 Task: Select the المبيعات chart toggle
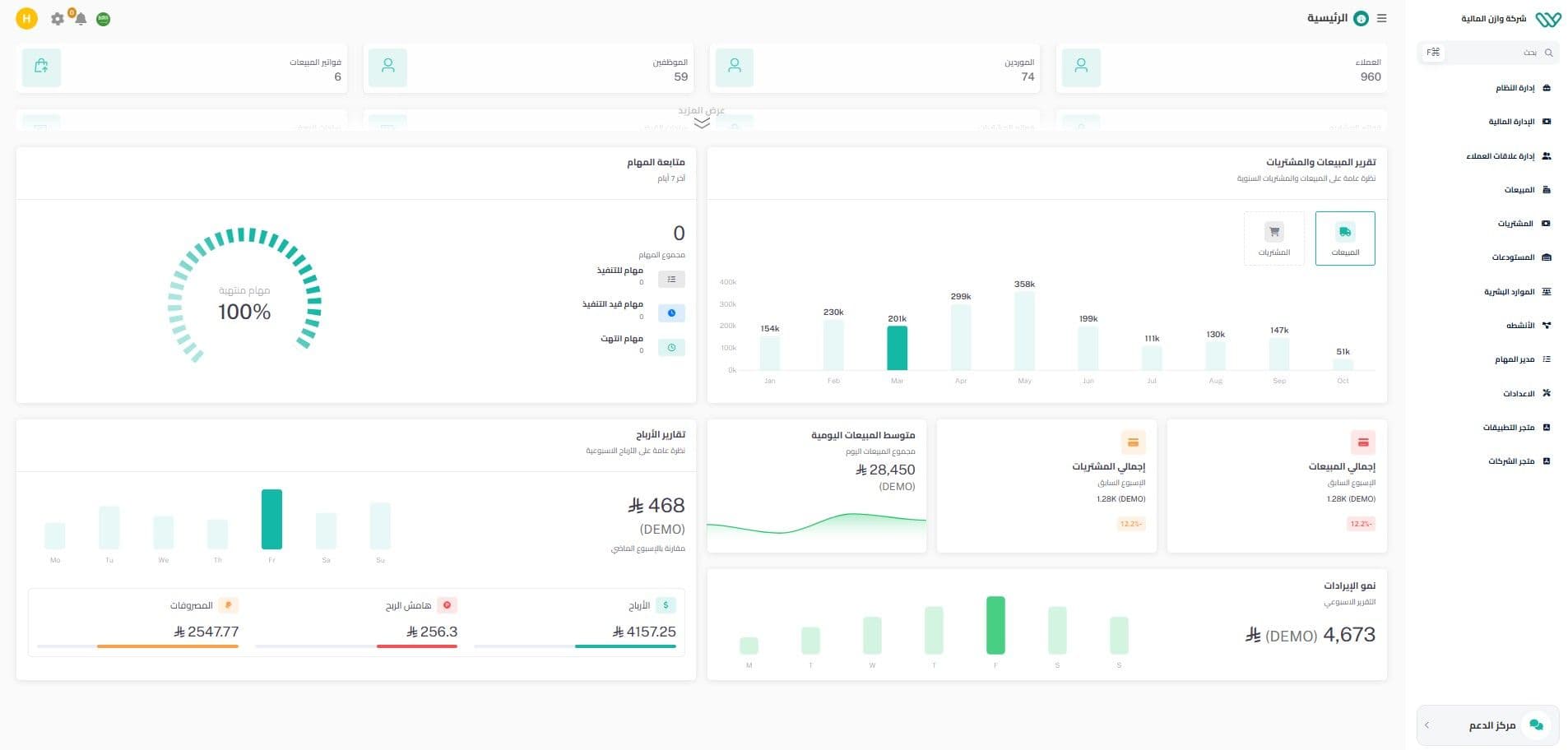pyautogui.click(x=1344, y=238)
